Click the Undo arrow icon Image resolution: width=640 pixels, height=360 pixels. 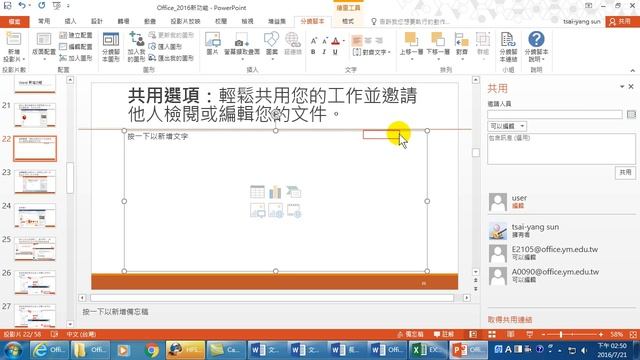pyautogui.click(x=22, y=6)
